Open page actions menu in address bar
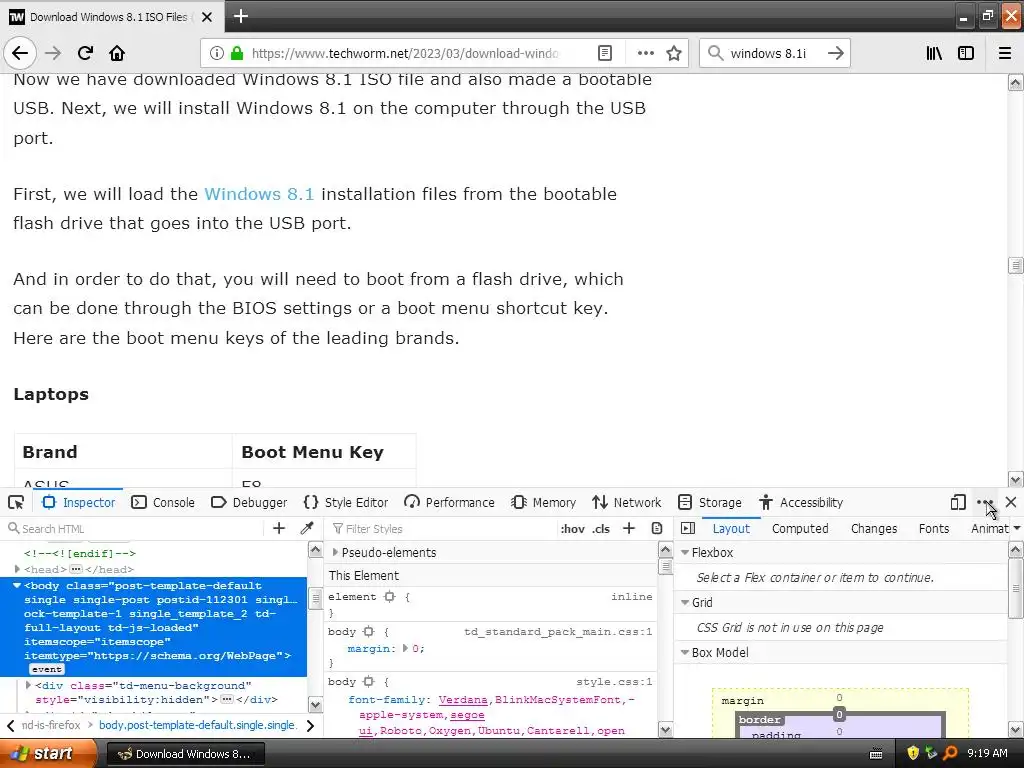The height and width of the screenshot is (768, 1024). 645,53
